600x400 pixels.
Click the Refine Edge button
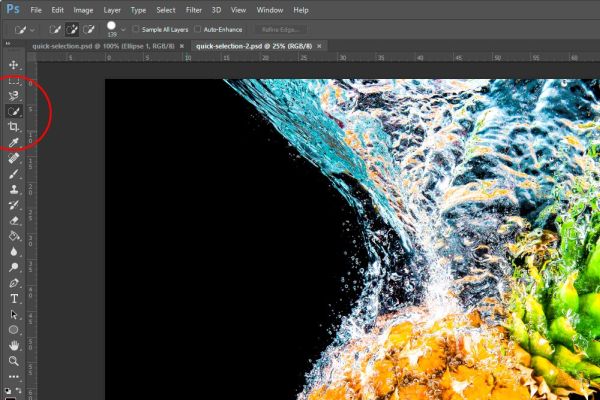point(281,29)
